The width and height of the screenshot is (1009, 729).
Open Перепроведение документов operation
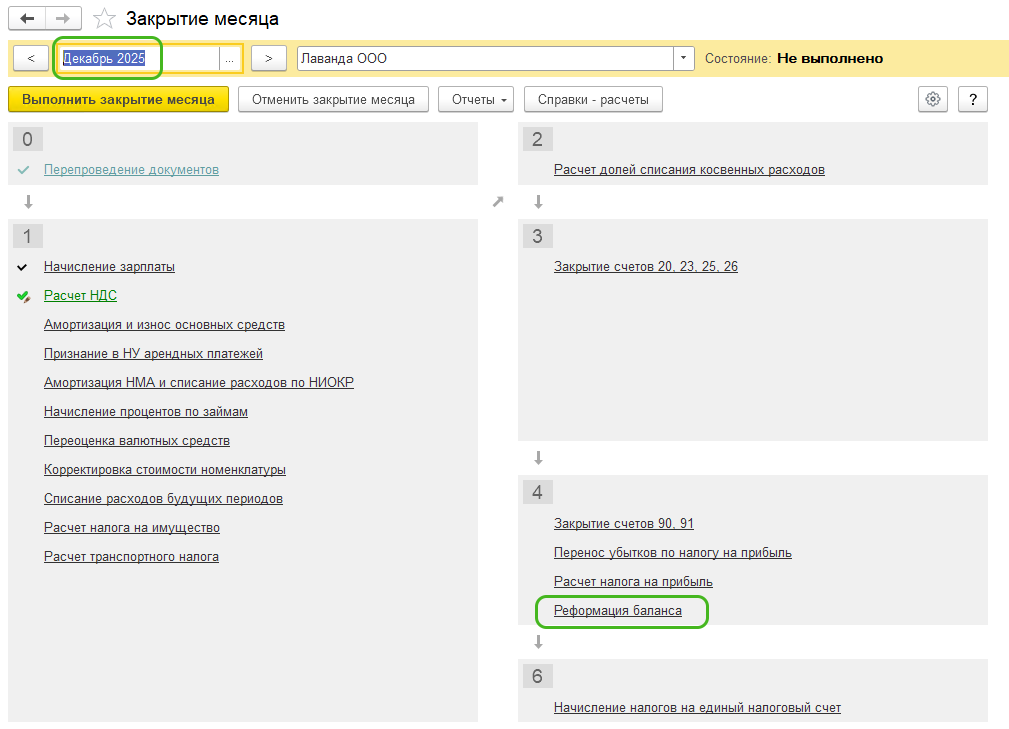click(x=131, y=170)
